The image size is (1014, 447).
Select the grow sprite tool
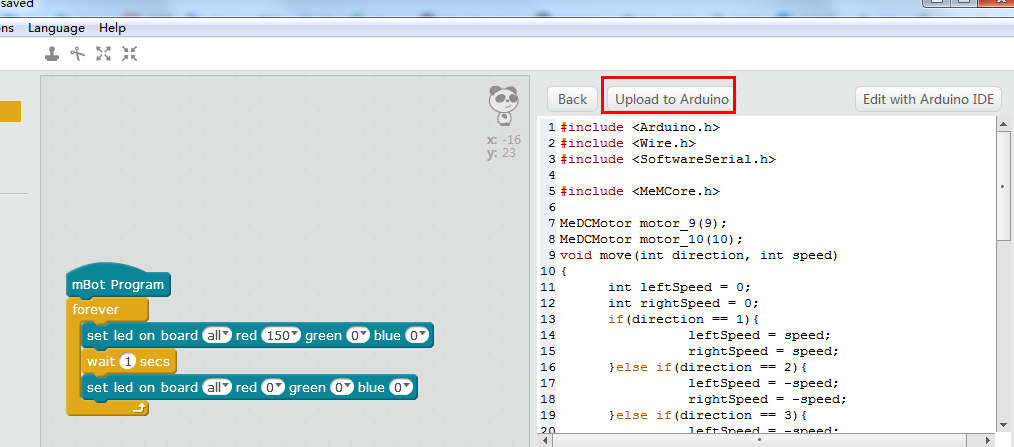[103, 54]
